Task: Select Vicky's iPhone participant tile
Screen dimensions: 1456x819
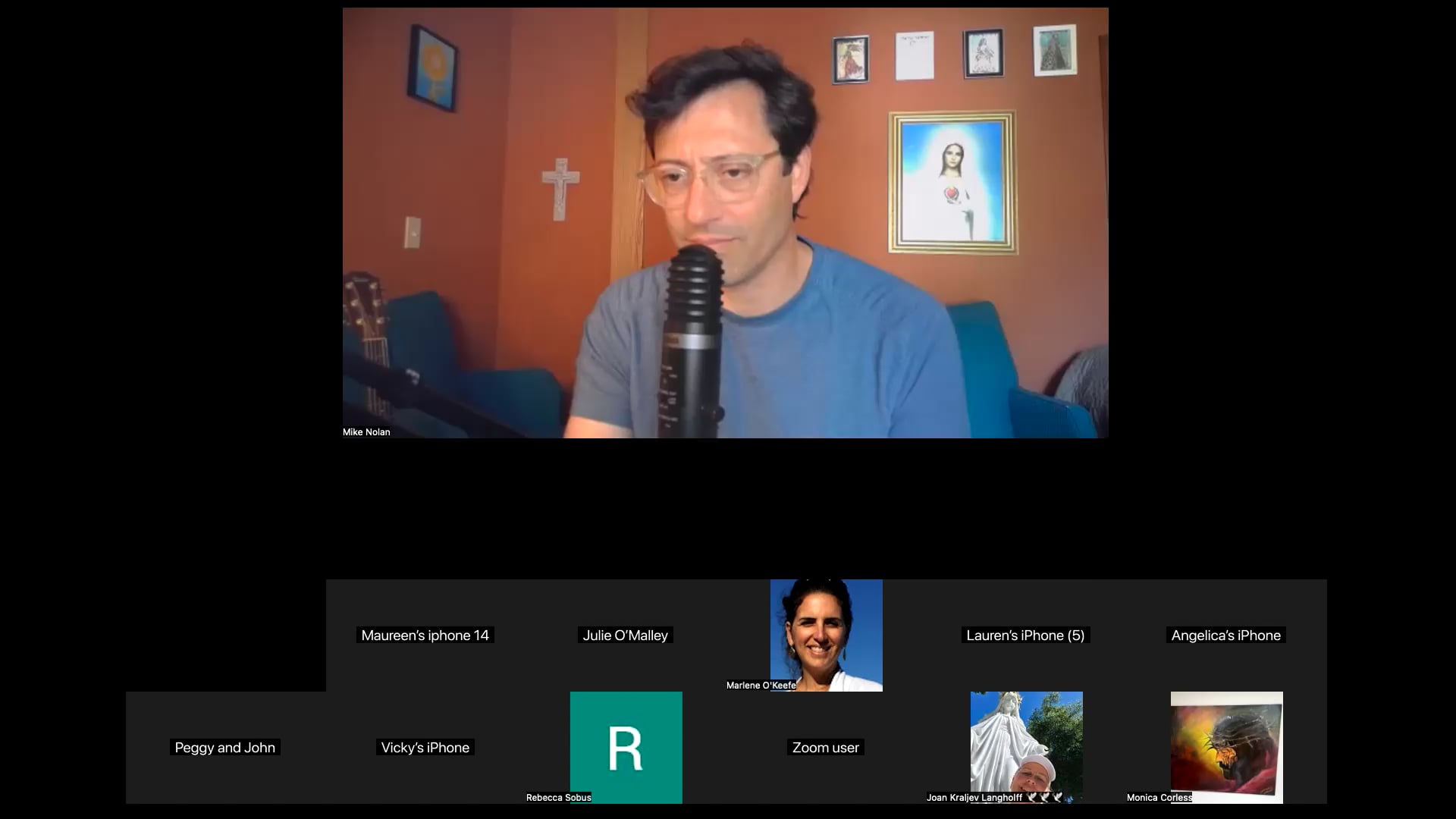Action: pyautogui.click(x=425, y=748)
